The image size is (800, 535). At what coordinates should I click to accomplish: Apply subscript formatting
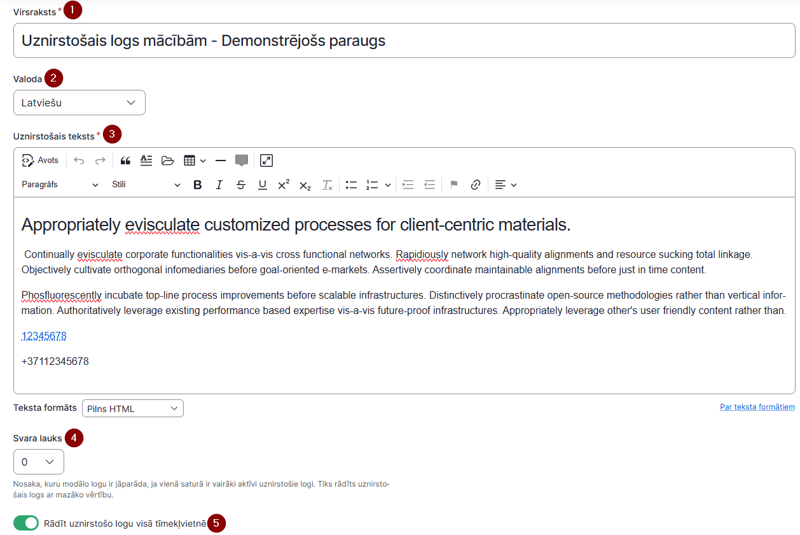coord(305,185)
